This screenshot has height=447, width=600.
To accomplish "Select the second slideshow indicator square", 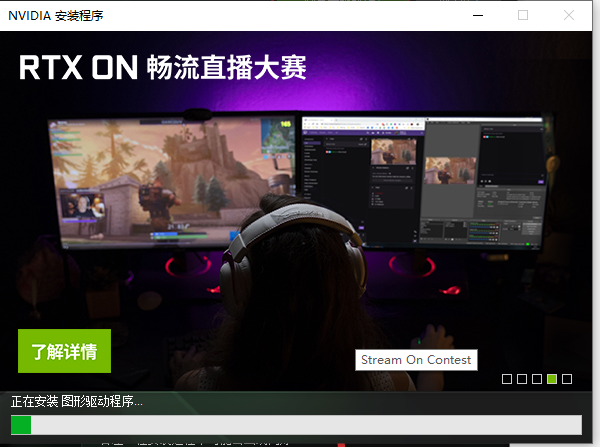I will 522,379.
